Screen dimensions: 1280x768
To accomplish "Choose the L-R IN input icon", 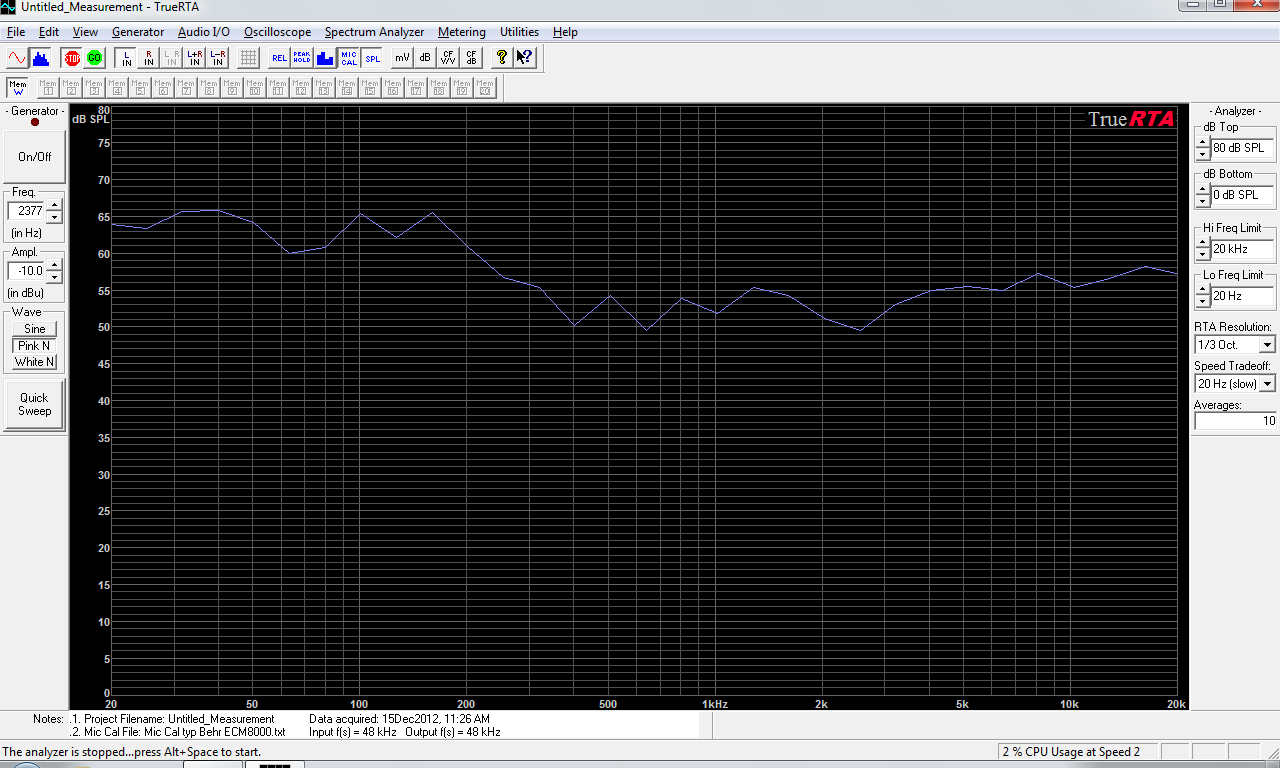I will click(217, 58).
